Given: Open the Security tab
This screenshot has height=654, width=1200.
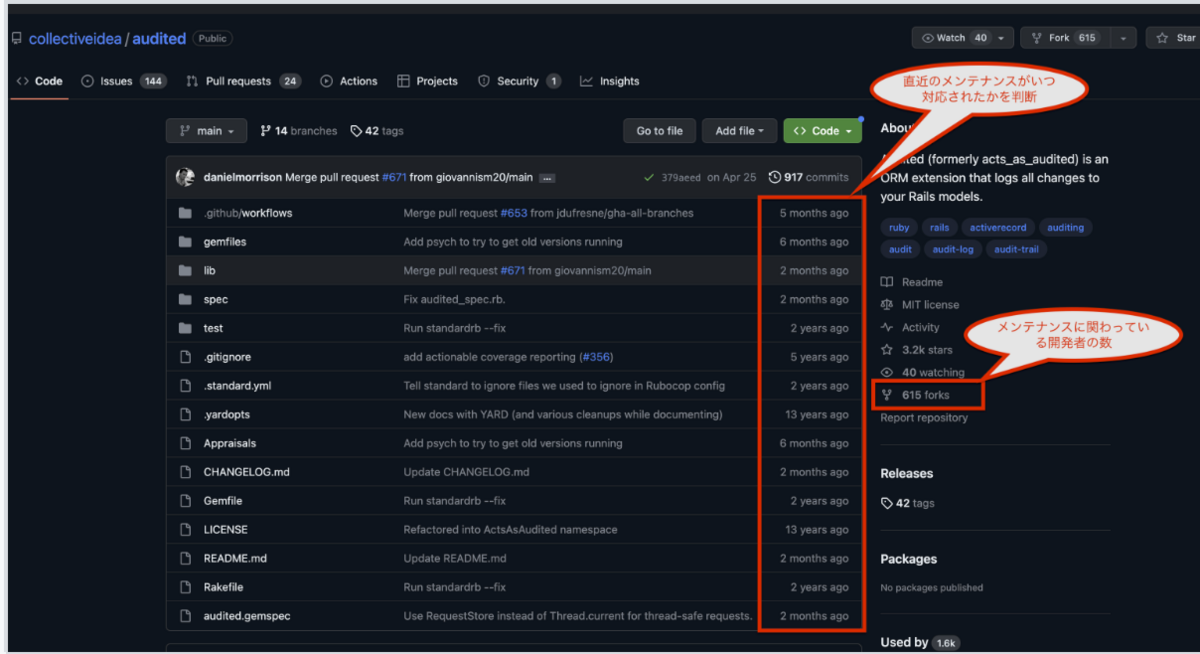Looking at the screenshot, I should pos(519,81).
